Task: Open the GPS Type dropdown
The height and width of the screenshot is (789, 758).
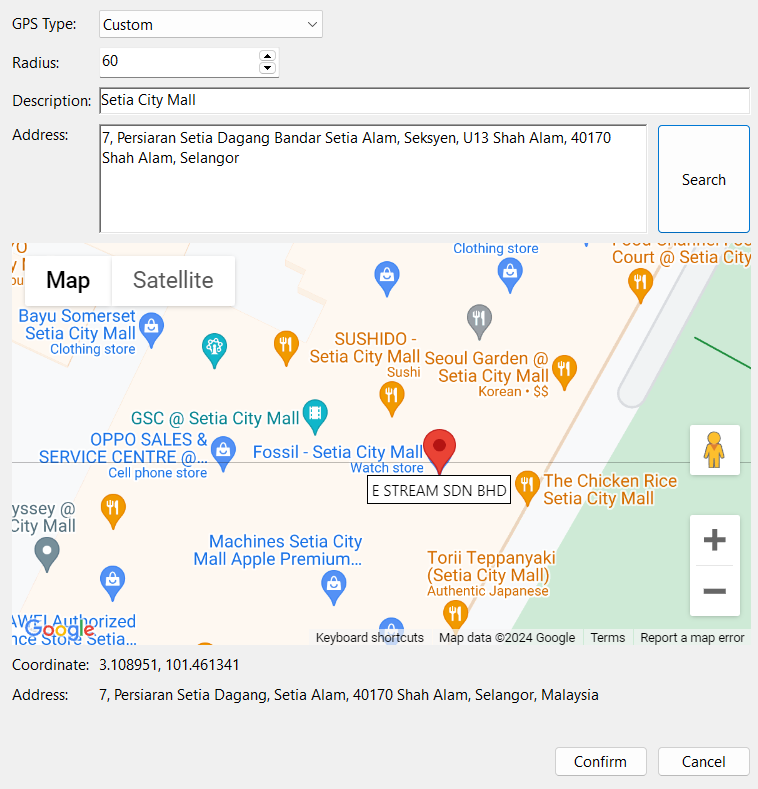Action: coord(210,24)
